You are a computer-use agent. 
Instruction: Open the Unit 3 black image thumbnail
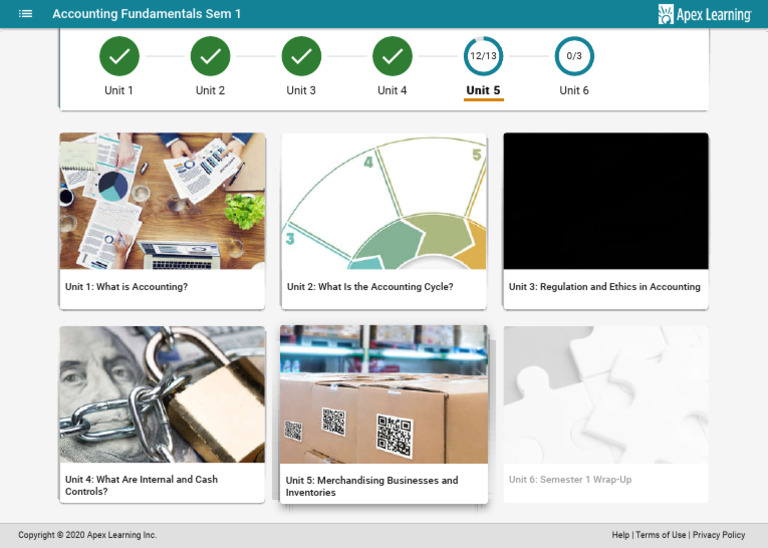[x=606, y=201]
